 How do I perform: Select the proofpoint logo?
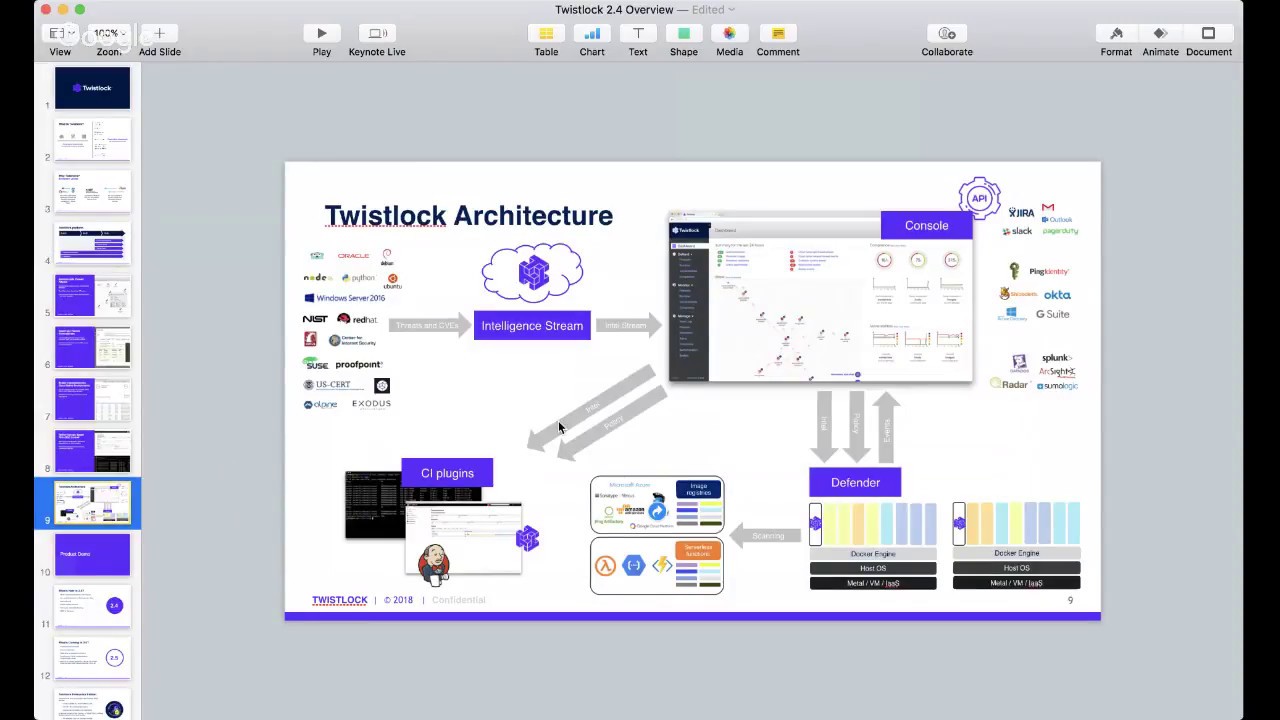[x=359, y=364]
